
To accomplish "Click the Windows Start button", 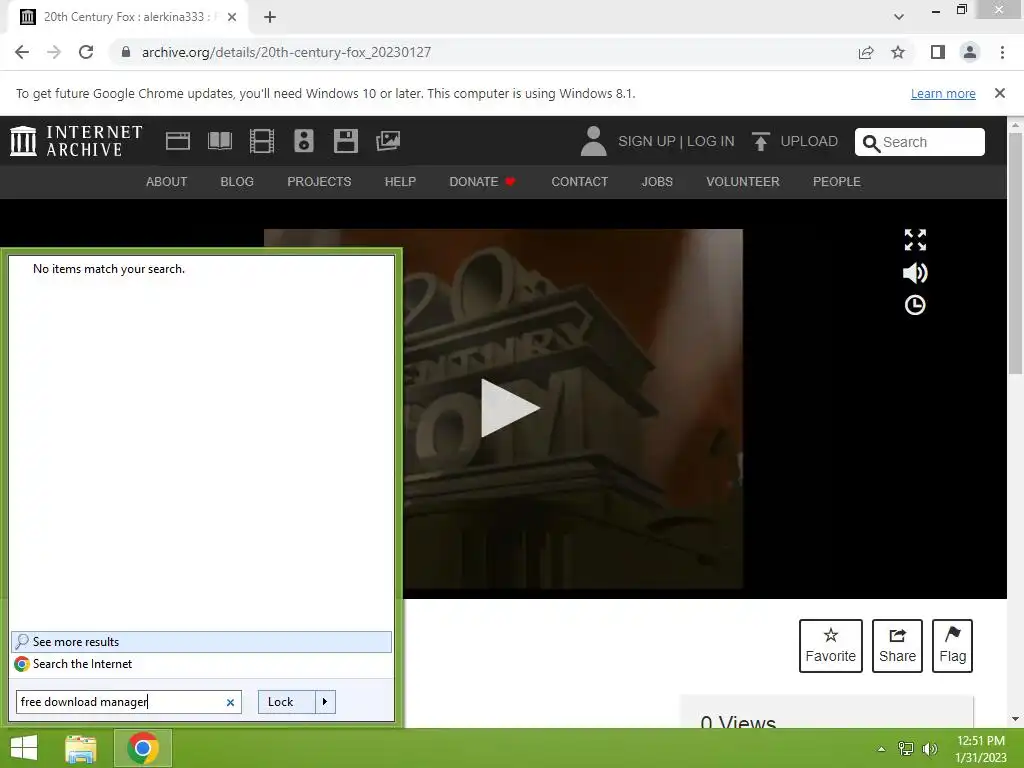I will click(x=24, y=748).
